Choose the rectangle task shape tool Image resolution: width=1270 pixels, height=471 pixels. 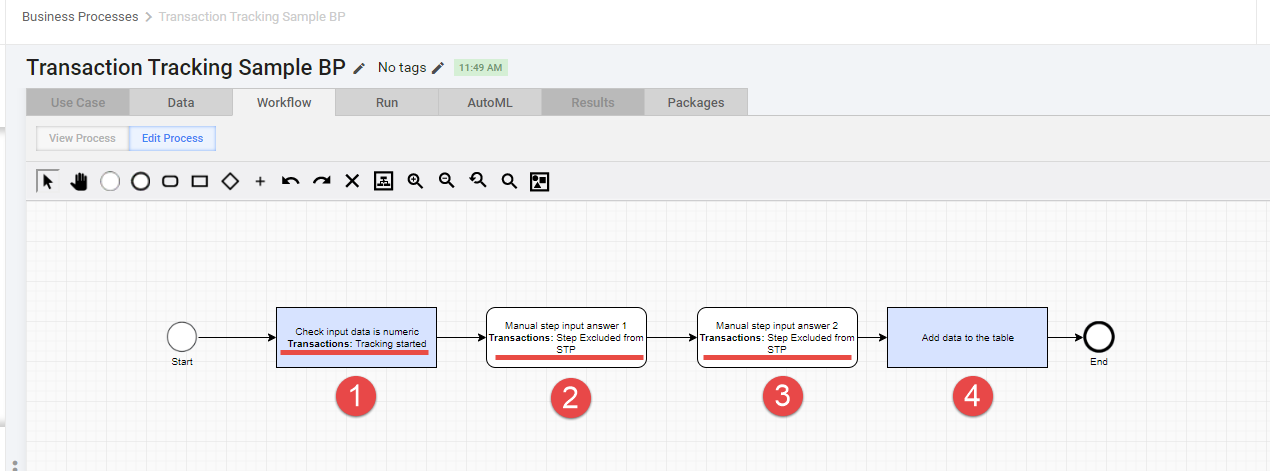click(x=200, y=181)
